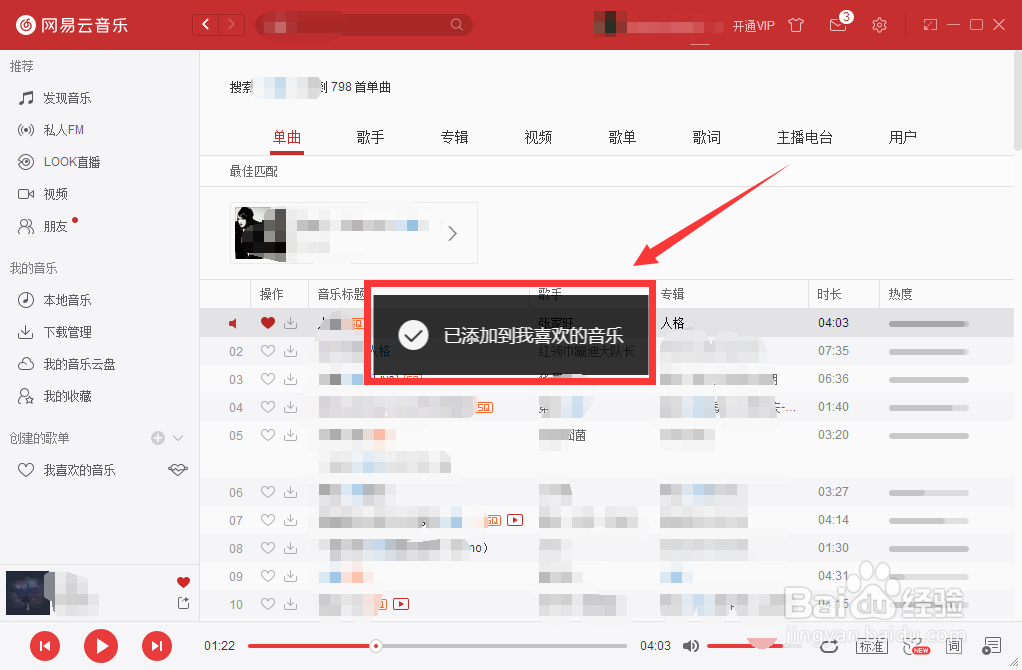Switch to the 主播电台 tab

(805, 138)
